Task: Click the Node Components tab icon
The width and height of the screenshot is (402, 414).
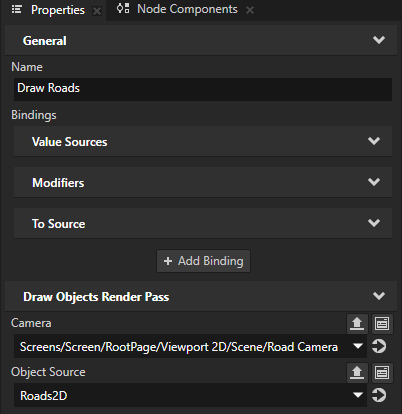Action: click(123, 9)
